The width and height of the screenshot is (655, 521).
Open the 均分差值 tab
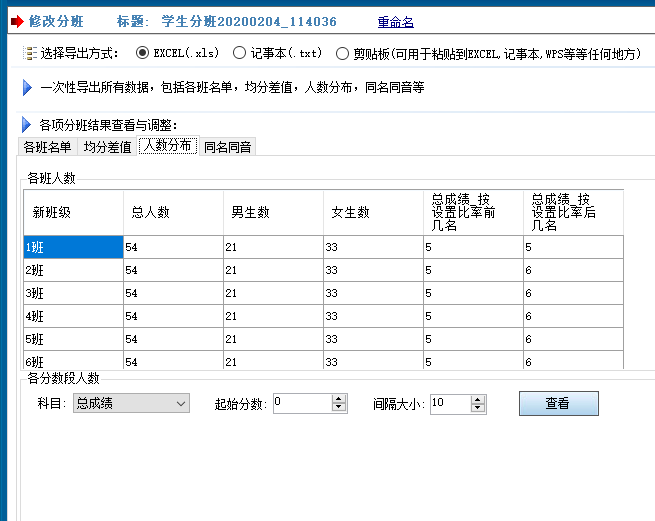point(107,147)
